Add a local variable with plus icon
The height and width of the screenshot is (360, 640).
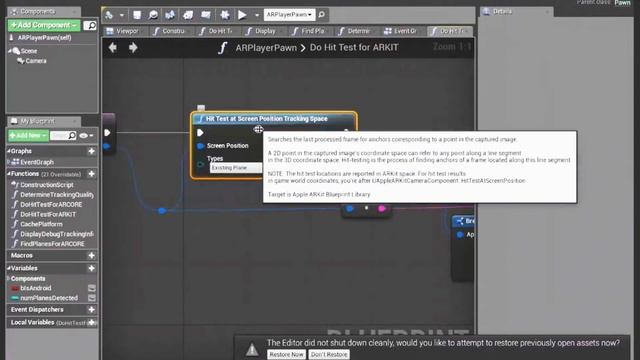click(x=91, y=322)
